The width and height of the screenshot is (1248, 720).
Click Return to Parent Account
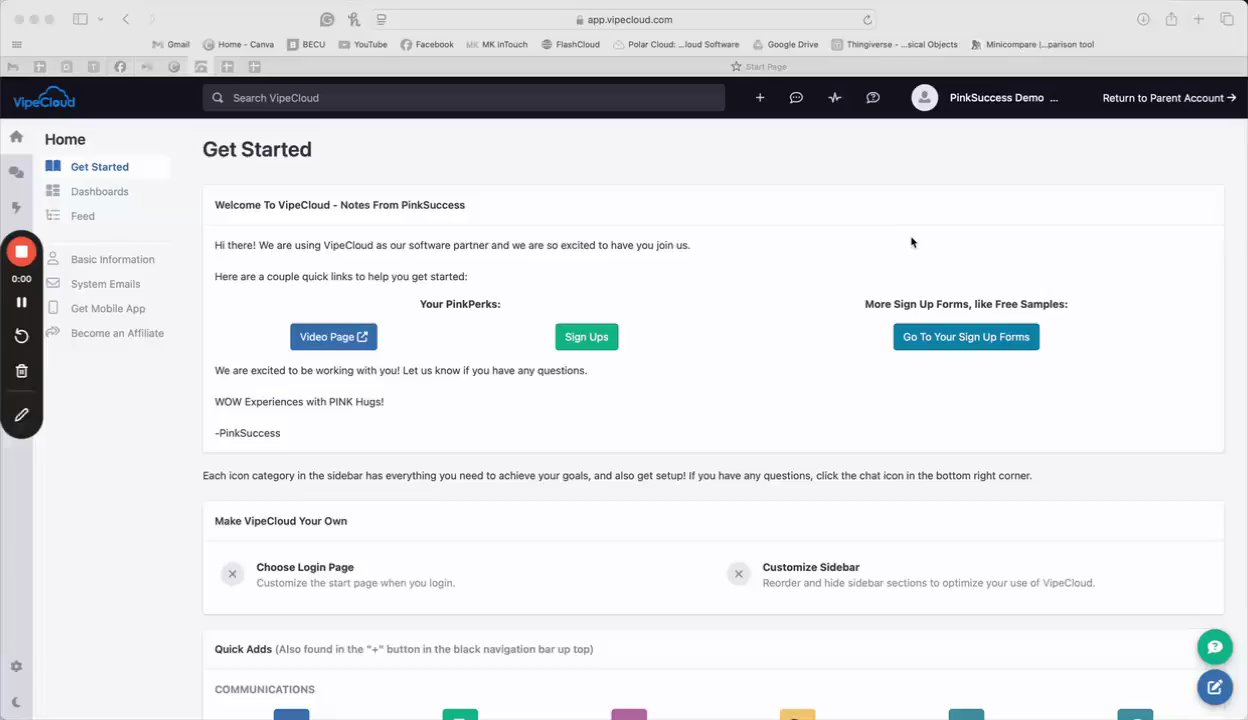(x=1169, y=98)
